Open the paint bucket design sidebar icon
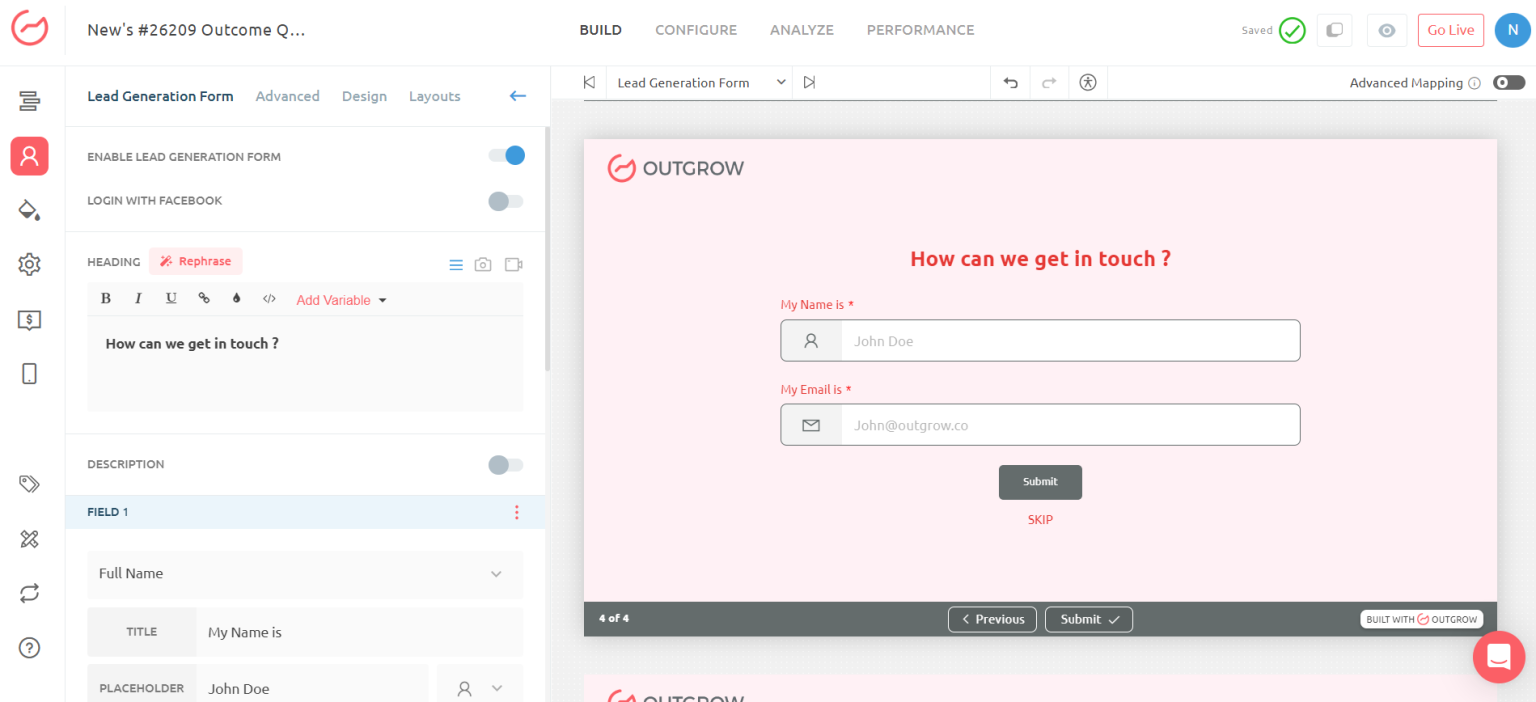Image resolution: width=1536 pixels, height=702 pixels. [29, 210]
